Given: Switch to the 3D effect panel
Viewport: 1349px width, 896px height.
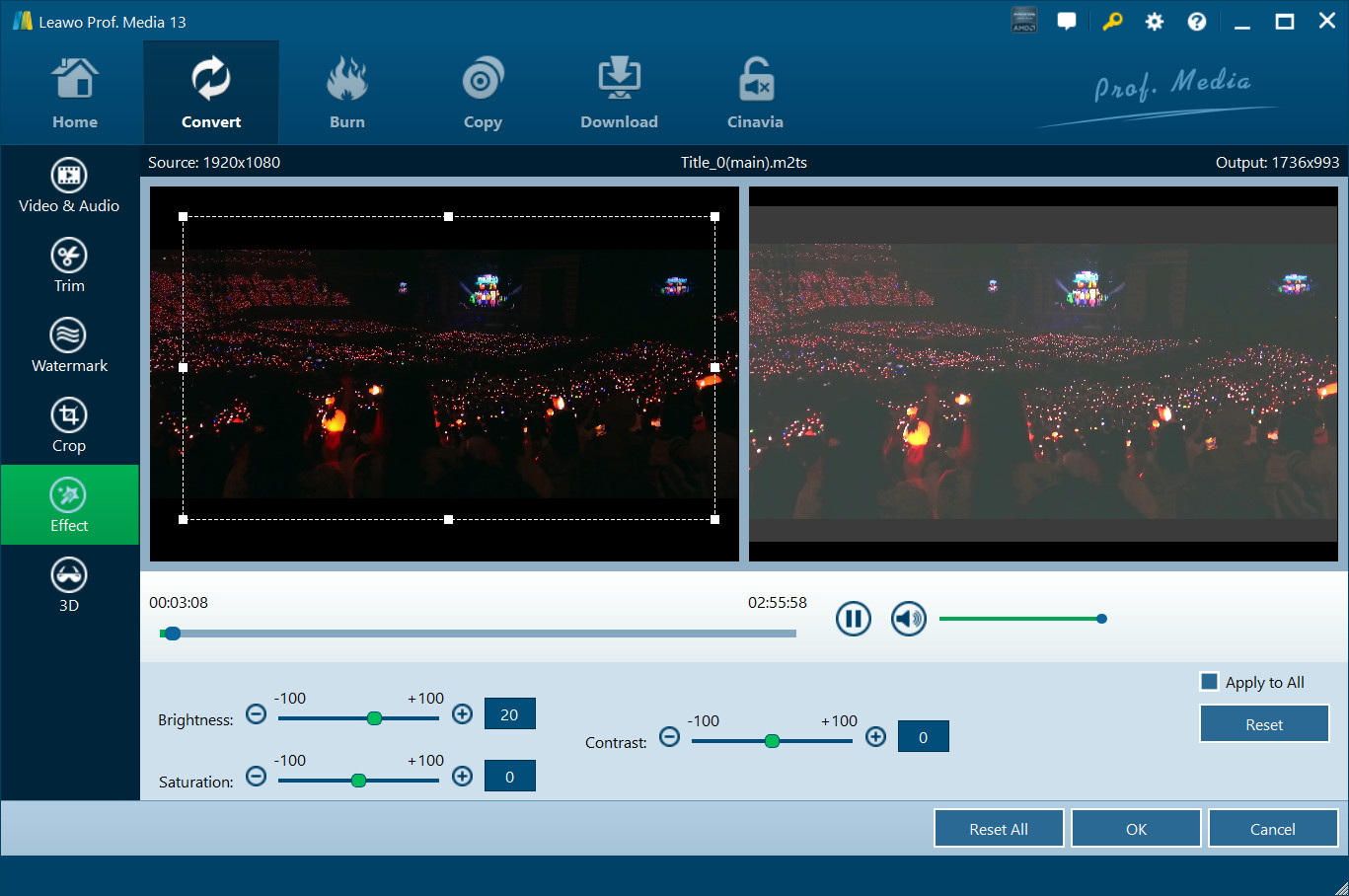Looking at the screenshot, I should pos(69,585).
